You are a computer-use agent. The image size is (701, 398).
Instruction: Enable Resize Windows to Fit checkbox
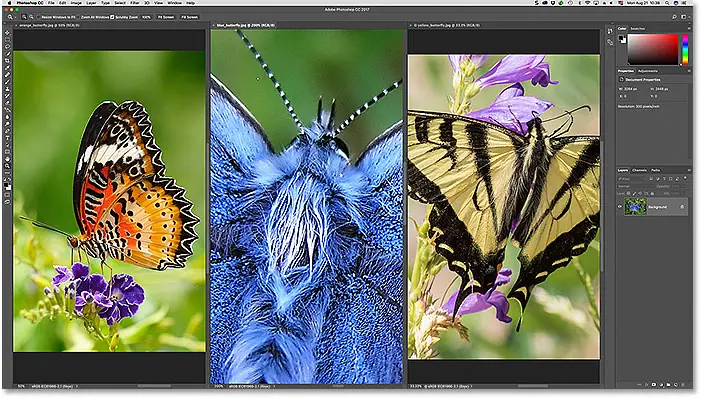click(39, 17)
